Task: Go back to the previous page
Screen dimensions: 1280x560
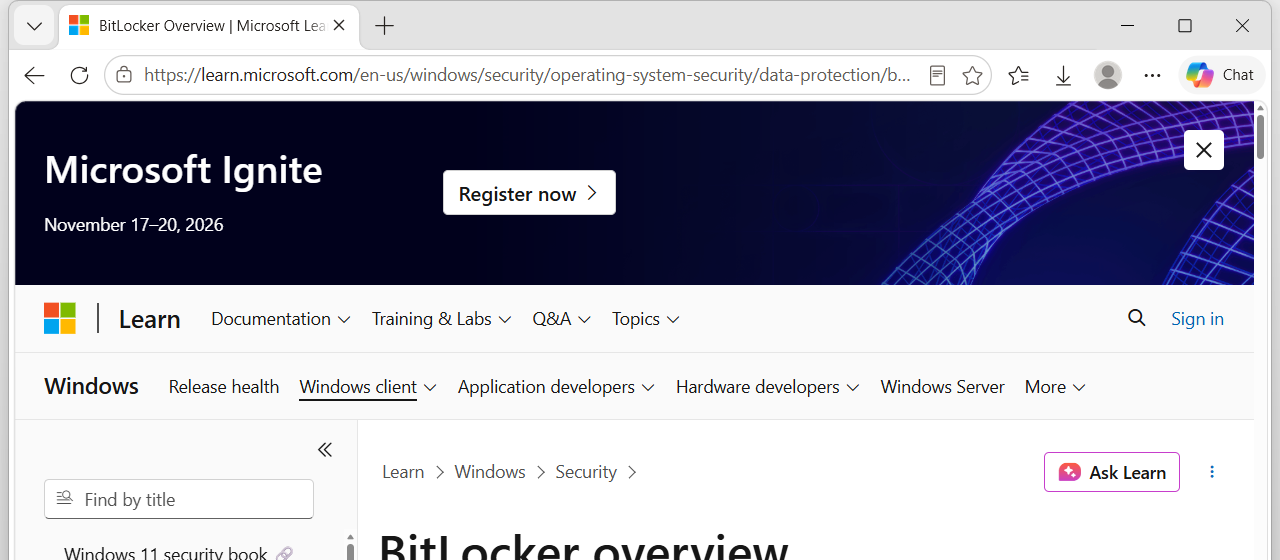Action: pos(34,75)
